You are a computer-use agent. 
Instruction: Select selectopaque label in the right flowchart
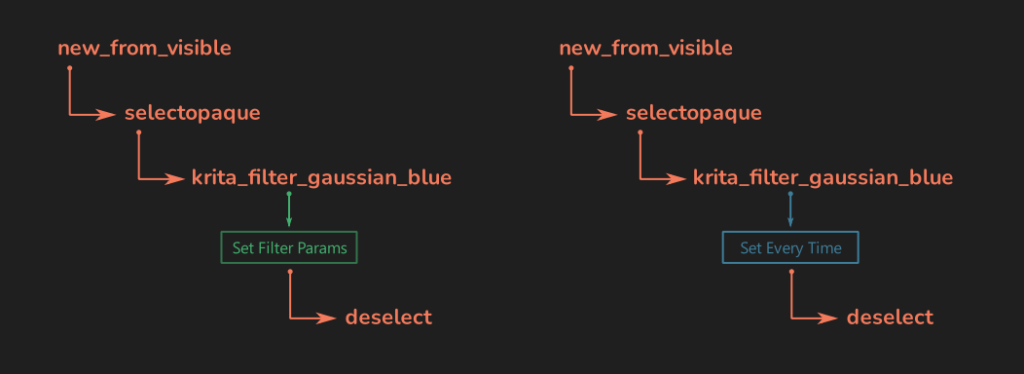[x=694, y=114]
